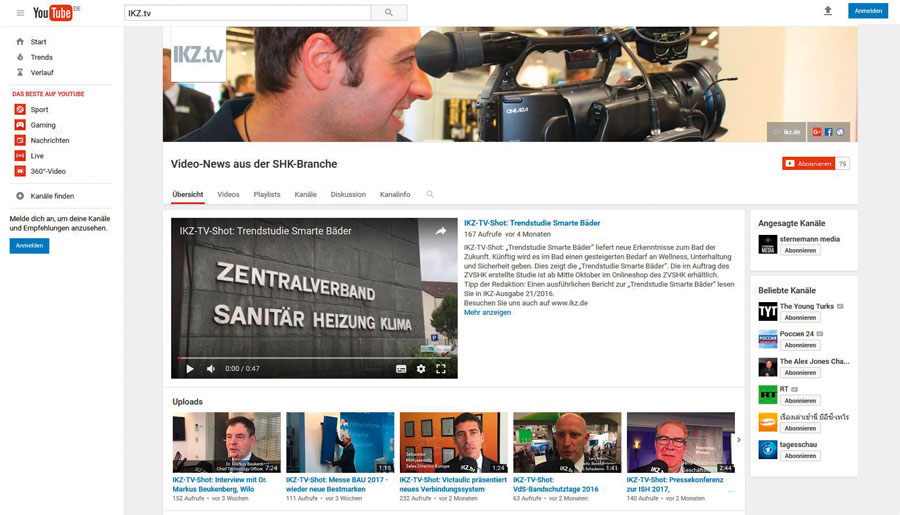Open the sternemann media channel link

(x=809, y=239)
